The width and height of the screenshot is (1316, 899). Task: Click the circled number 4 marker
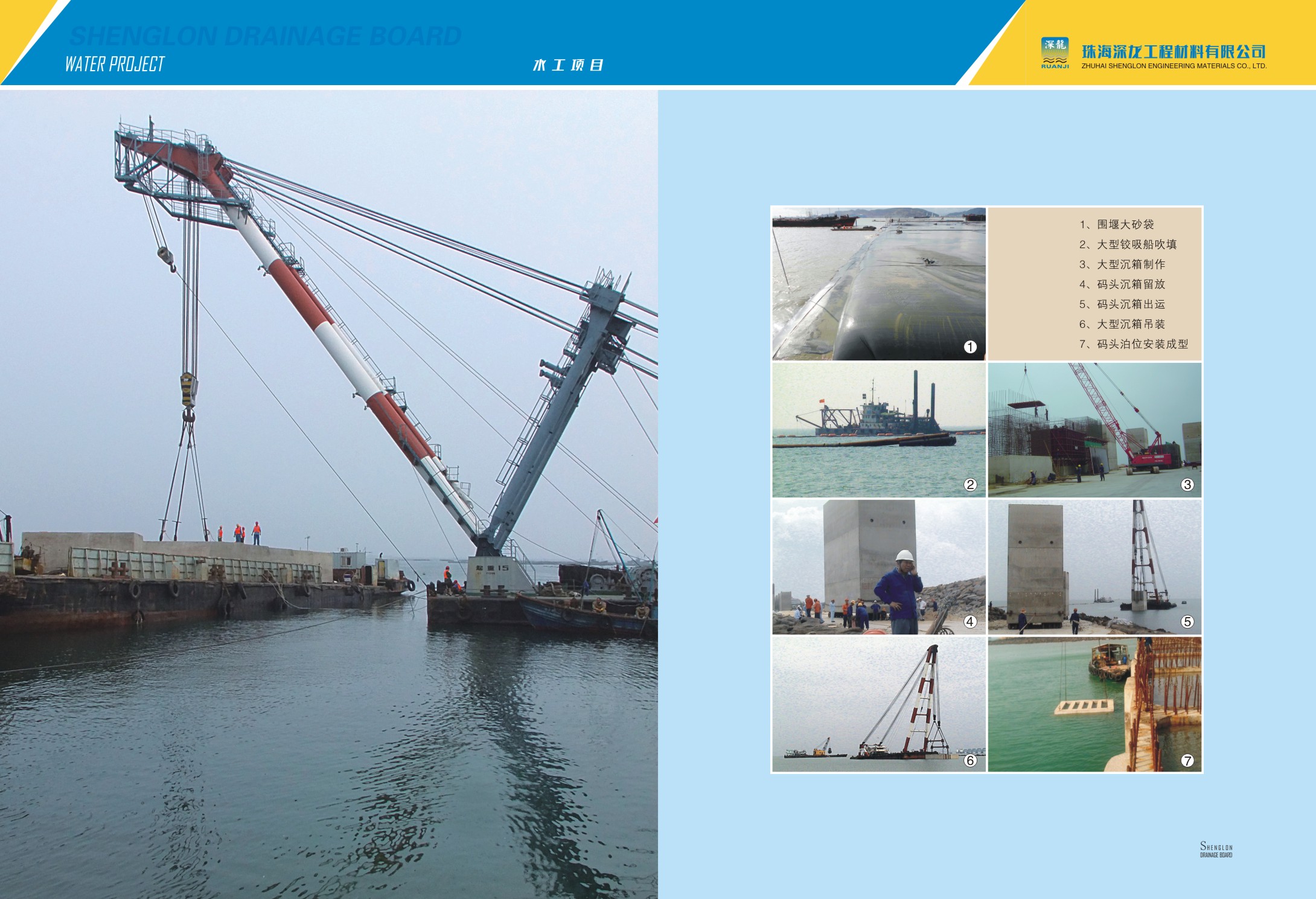click(970, 621)
